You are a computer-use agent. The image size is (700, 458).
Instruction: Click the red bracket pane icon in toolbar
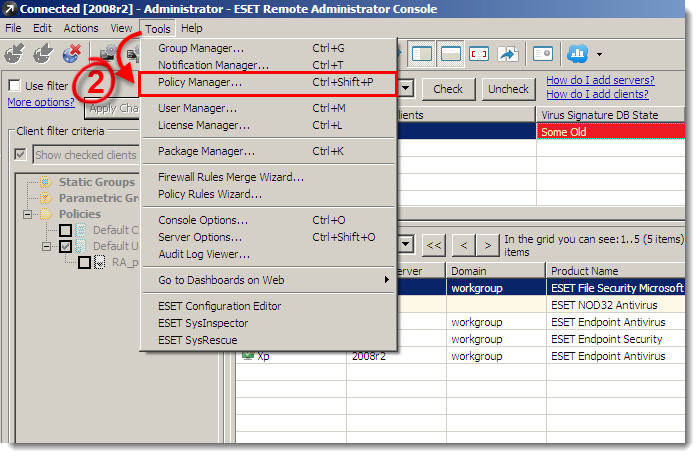479,53
